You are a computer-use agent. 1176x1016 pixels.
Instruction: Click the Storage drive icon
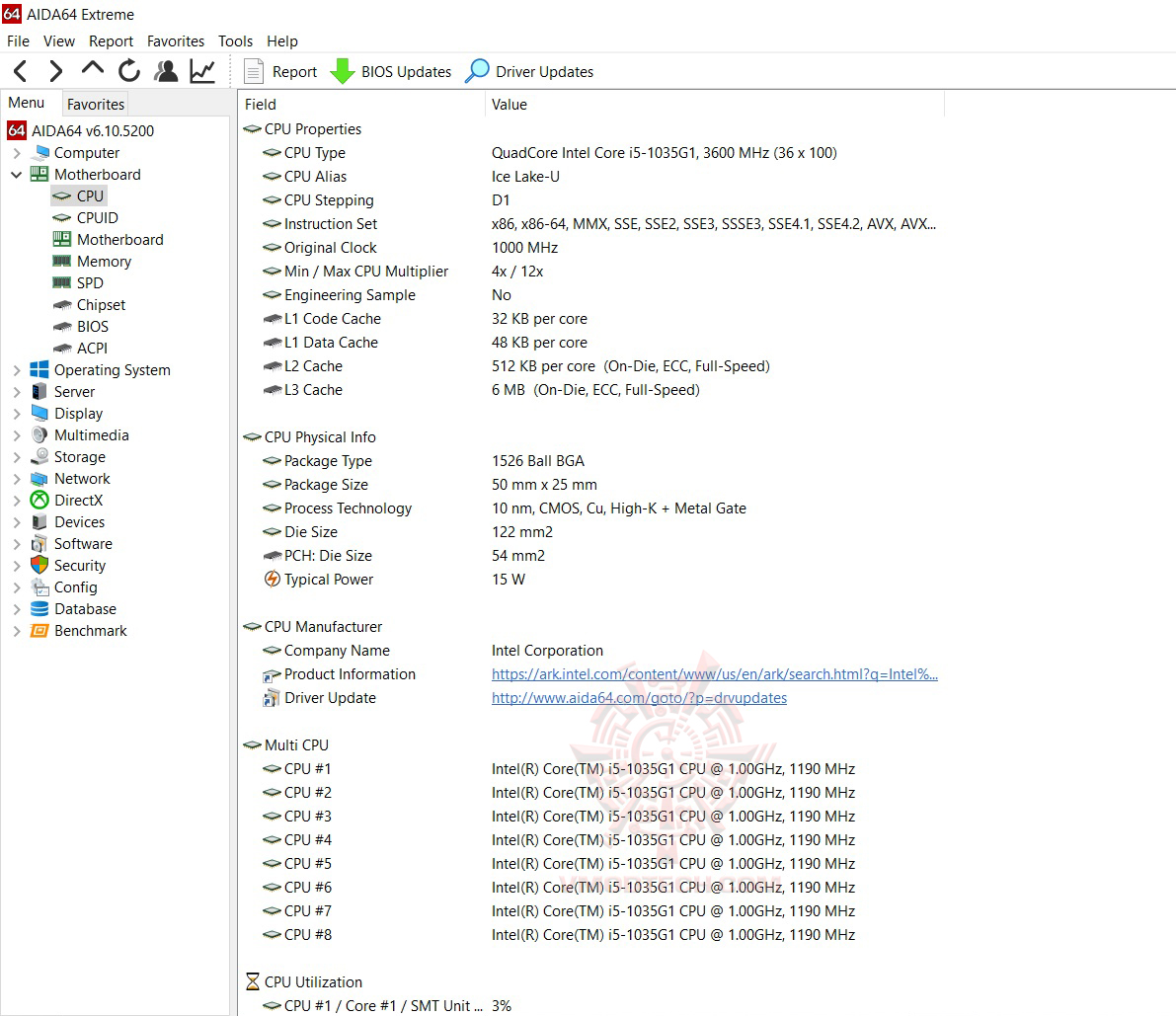[39, 456]
